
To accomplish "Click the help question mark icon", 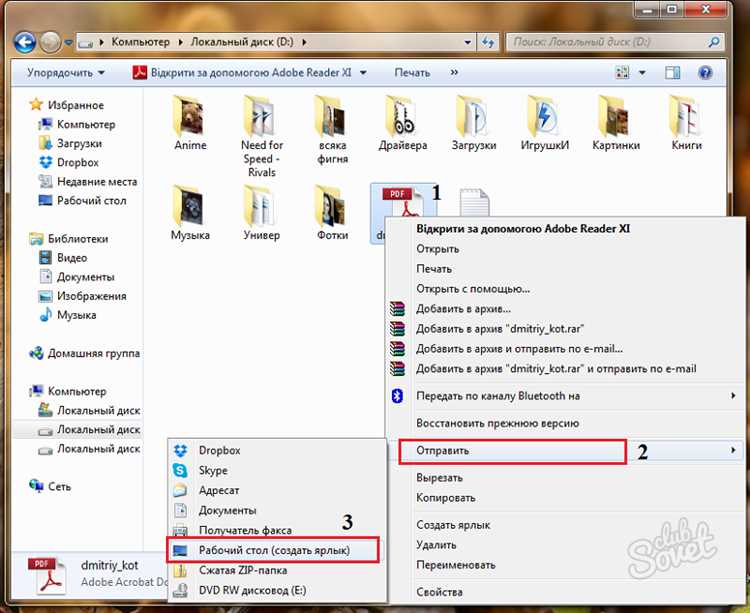I will coord(705,73).
